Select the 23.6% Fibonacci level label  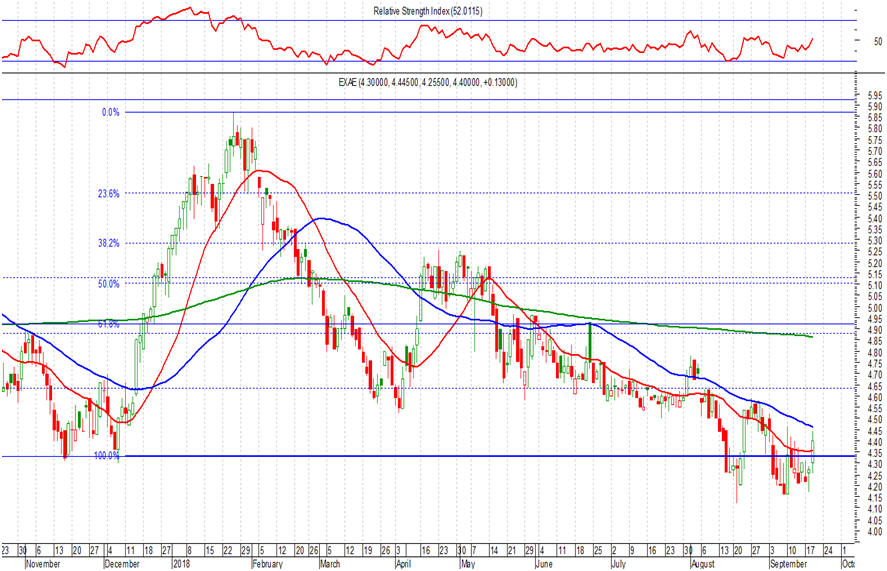[109, 194]
